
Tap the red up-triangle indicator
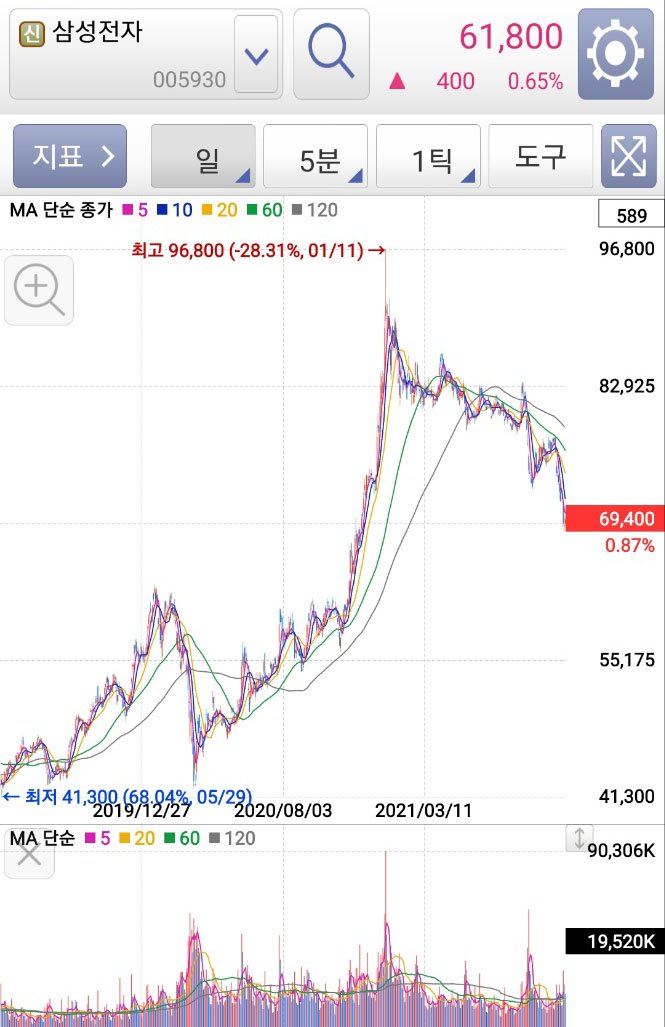(x=397, y=81)
